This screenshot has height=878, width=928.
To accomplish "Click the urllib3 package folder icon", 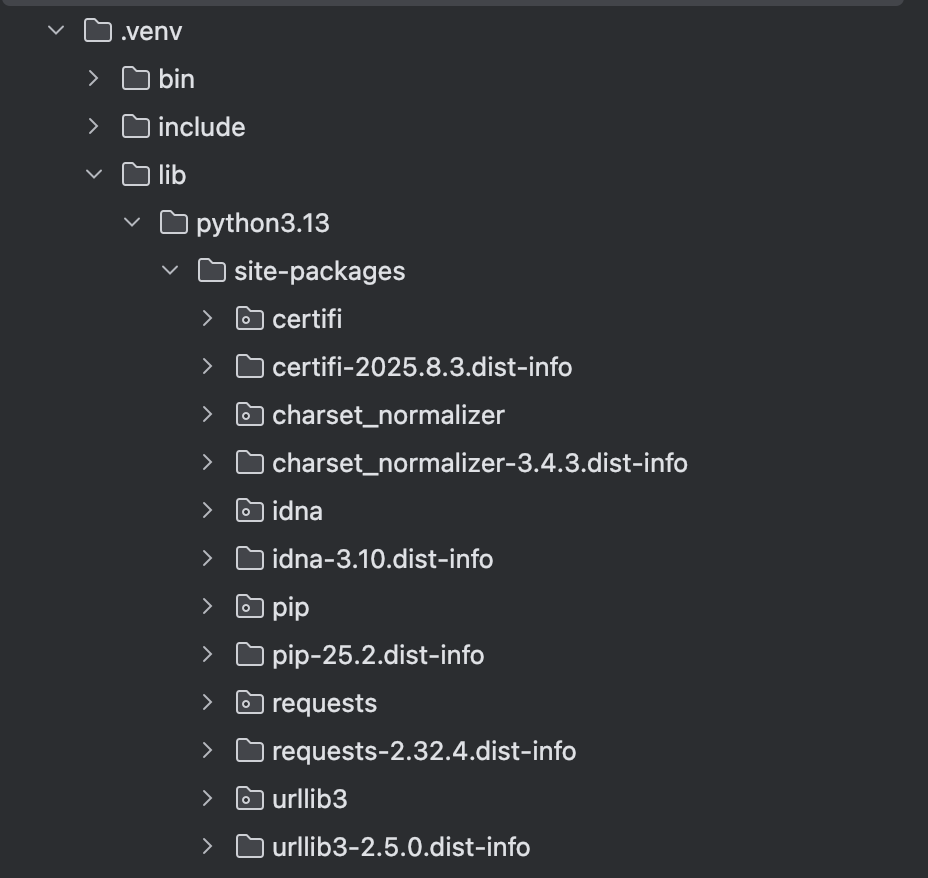I will (249, 799).
